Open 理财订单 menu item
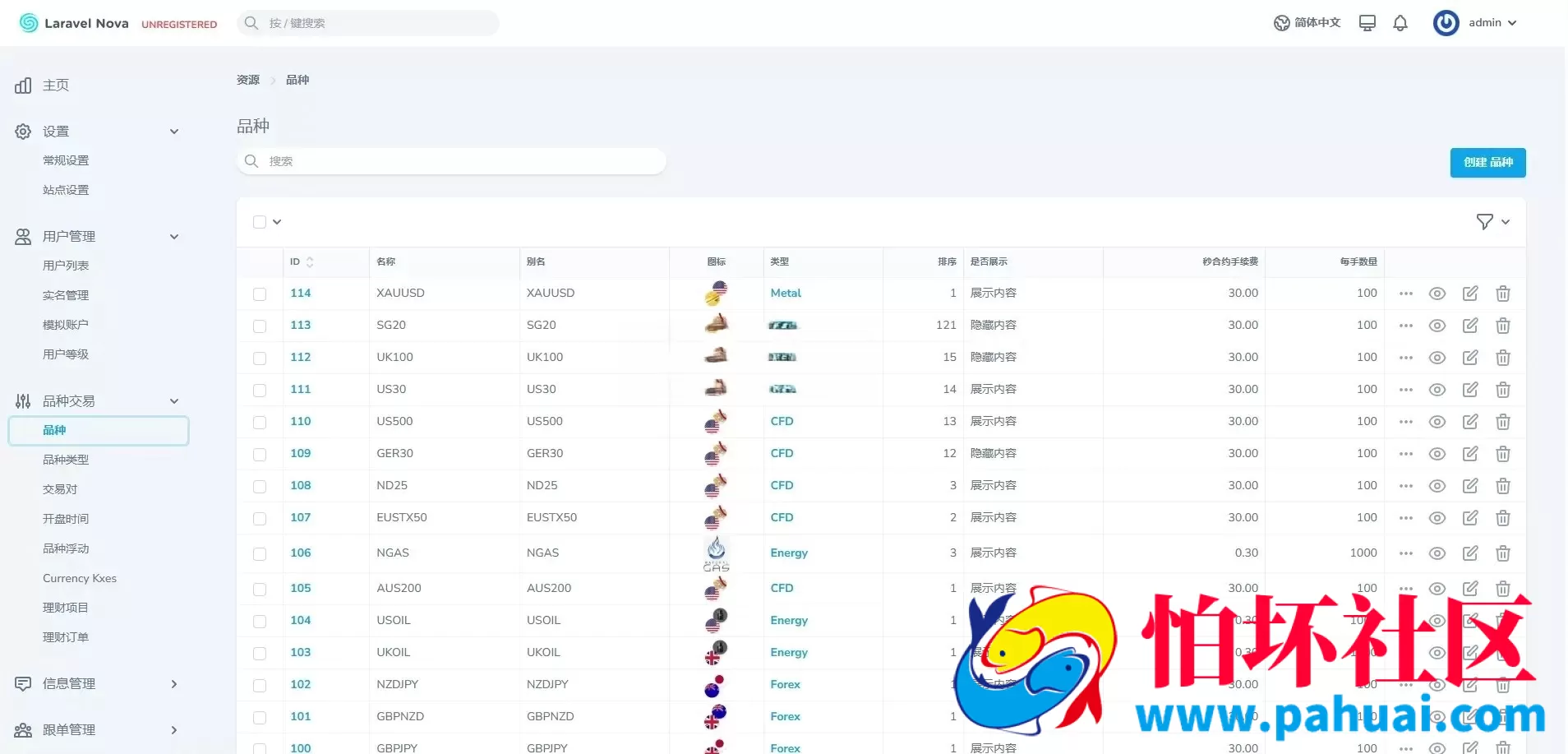 click(66, 637)
